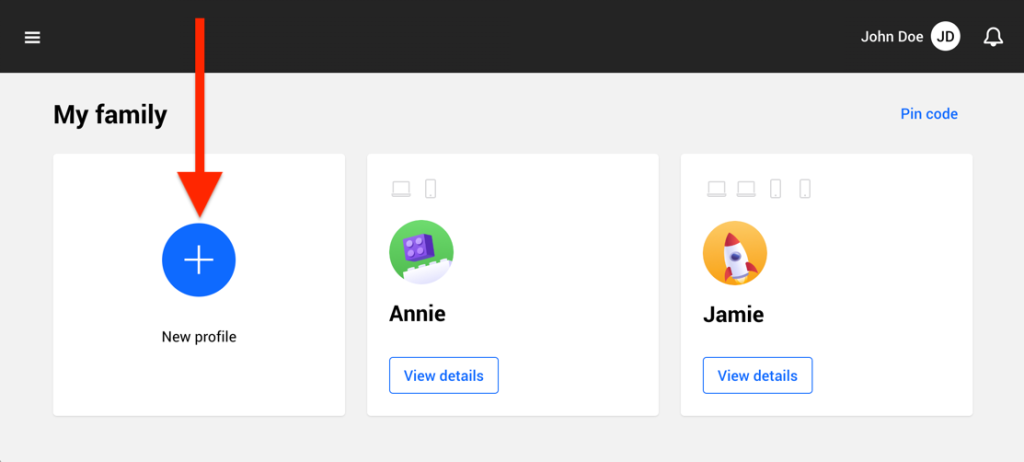Image resolution: width=1024 pixels, height=462 pixels.
Task: Click Annie's phone device icon
Action: (430, 189)
